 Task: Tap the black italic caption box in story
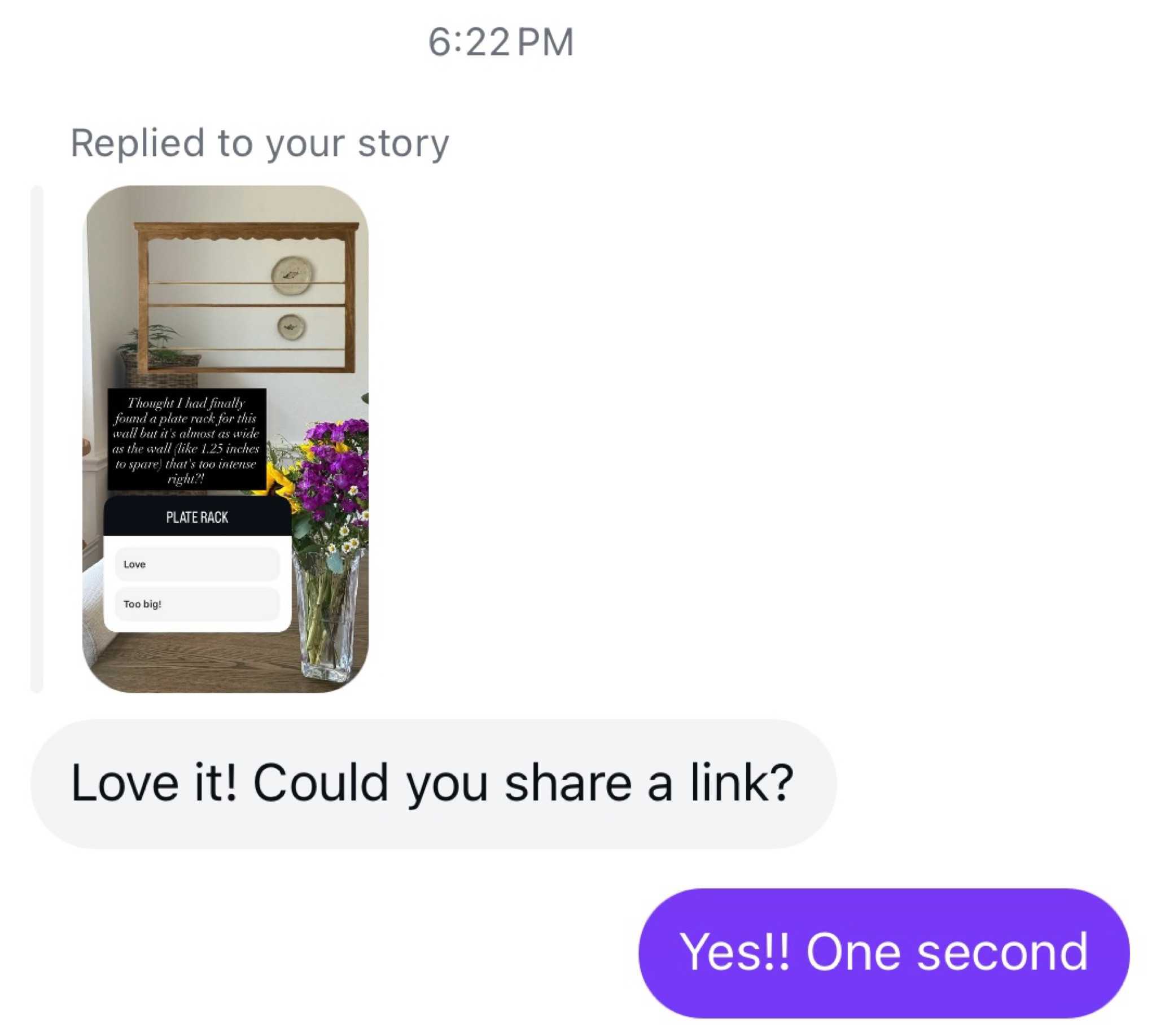(187, 439)
